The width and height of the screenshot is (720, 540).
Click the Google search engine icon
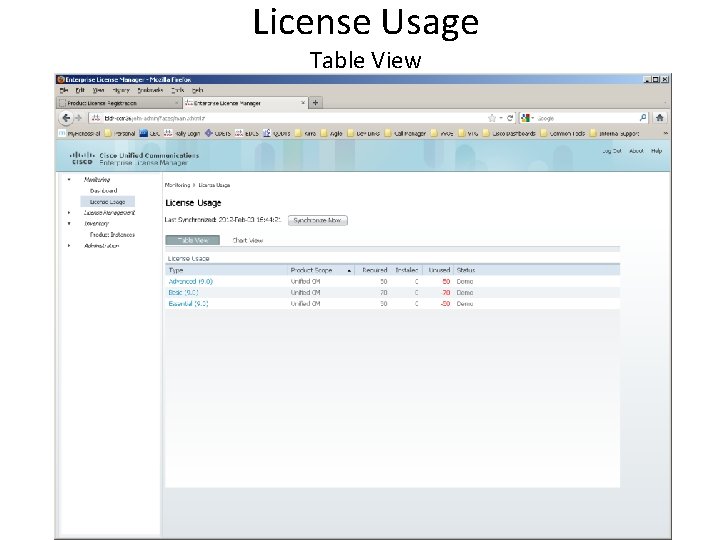click(x=526, y=118)
